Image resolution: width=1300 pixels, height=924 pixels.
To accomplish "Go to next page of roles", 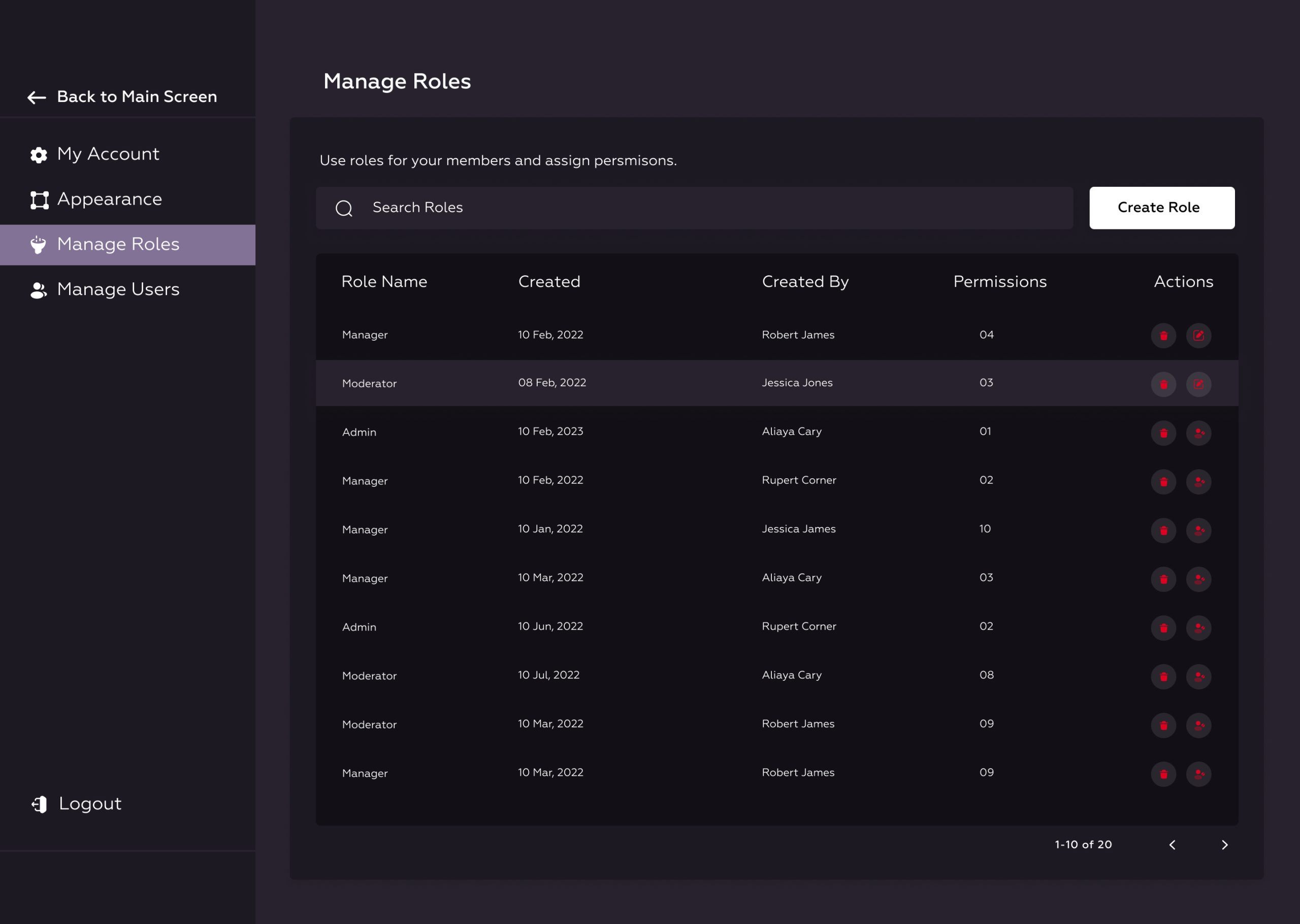I will tap(1224, 845).
